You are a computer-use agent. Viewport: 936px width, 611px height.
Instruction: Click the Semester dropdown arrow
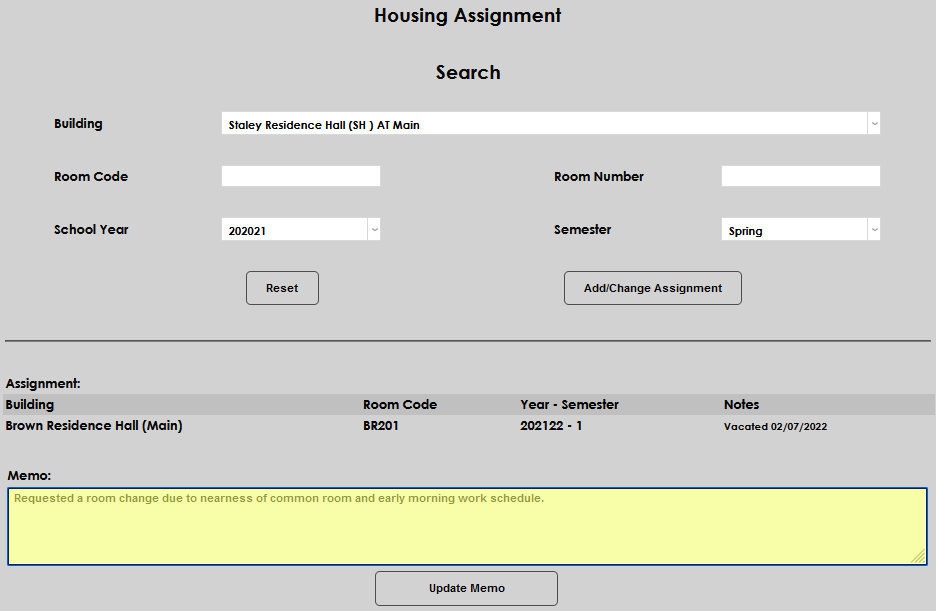(x=873, y=229)
